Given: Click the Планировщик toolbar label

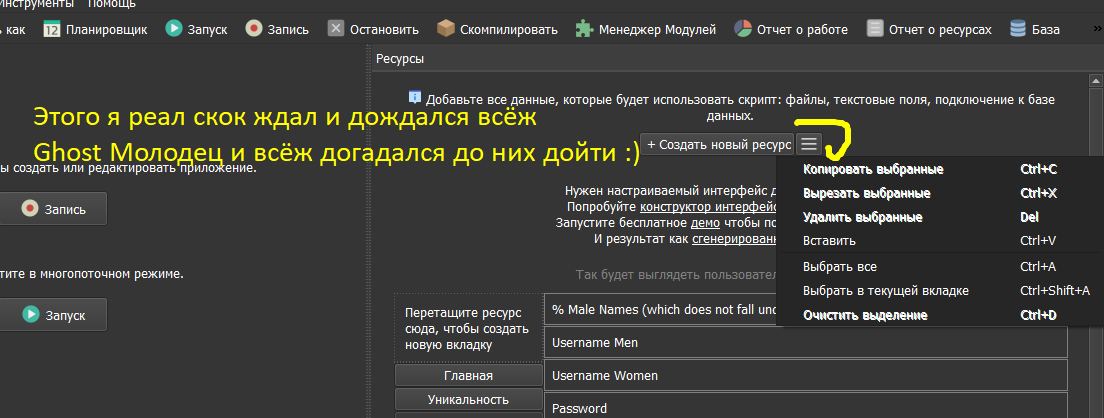Looking at the screenshot, I should point(106,30).
